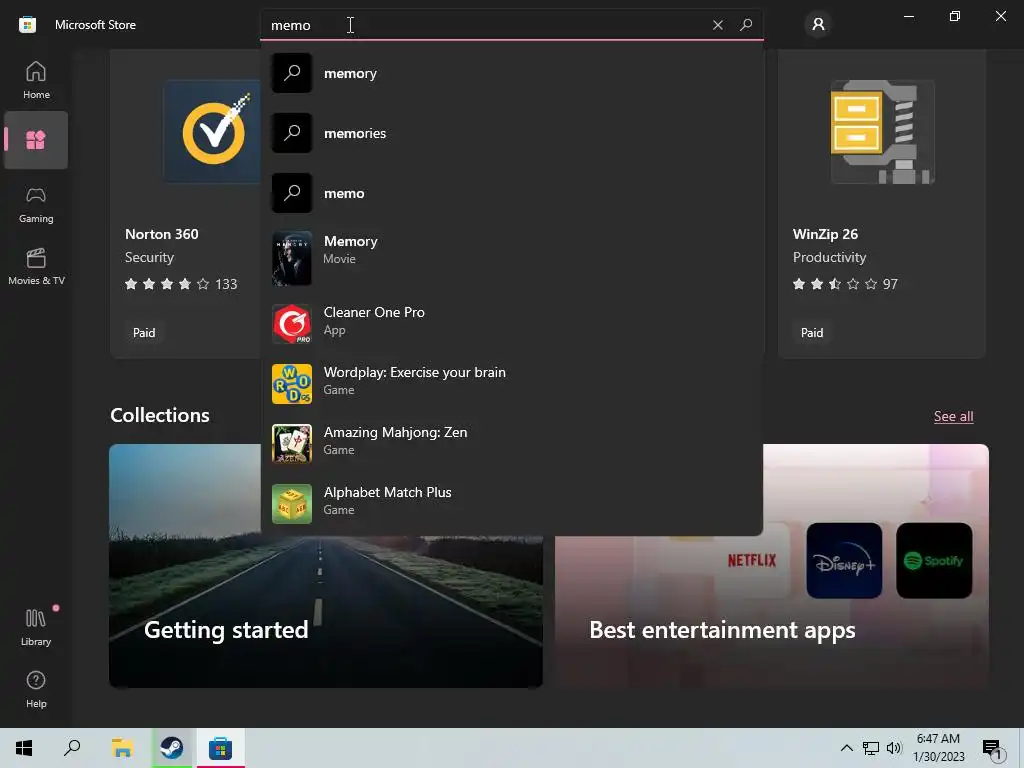Image resolution: width=1024 pixels, height=768 pixels.
Task: Click the Norton 360 checkmark logo
Action: click(213, 132)
